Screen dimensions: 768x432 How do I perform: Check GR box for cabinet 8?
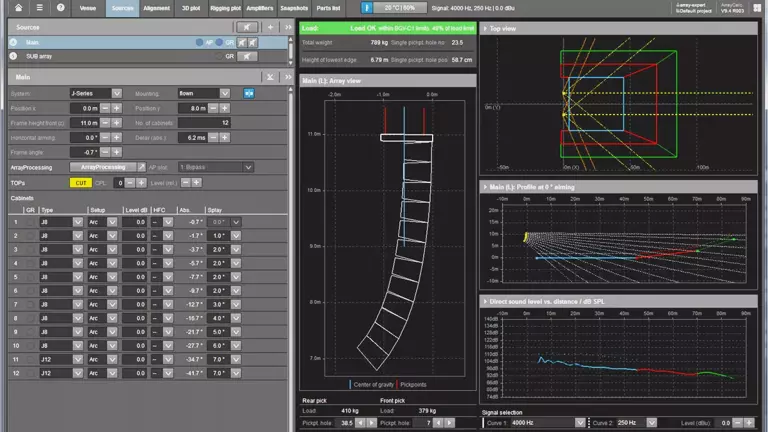coord(30,318)
